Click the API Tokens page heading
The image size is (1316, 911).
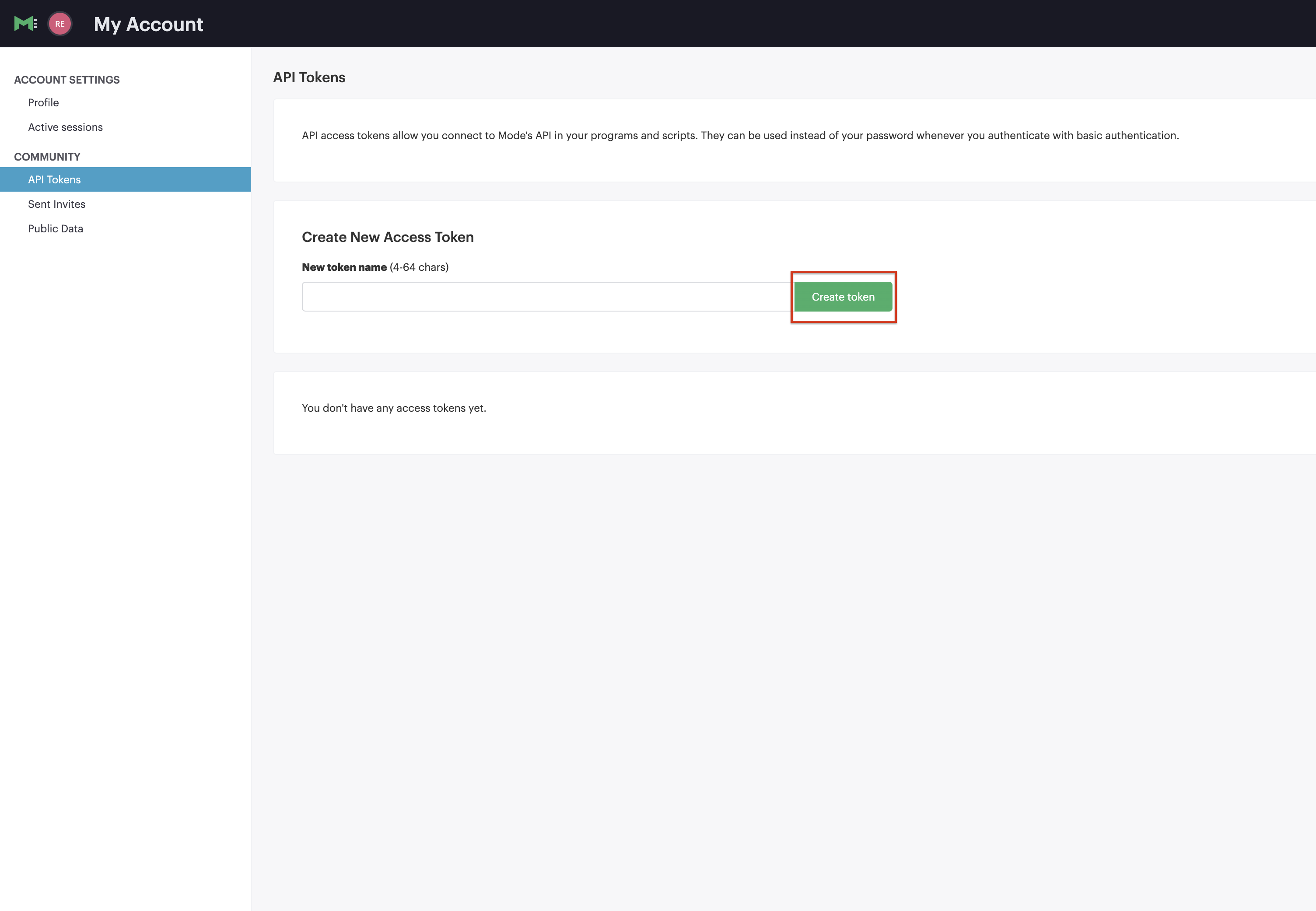(x=309, y=77)
